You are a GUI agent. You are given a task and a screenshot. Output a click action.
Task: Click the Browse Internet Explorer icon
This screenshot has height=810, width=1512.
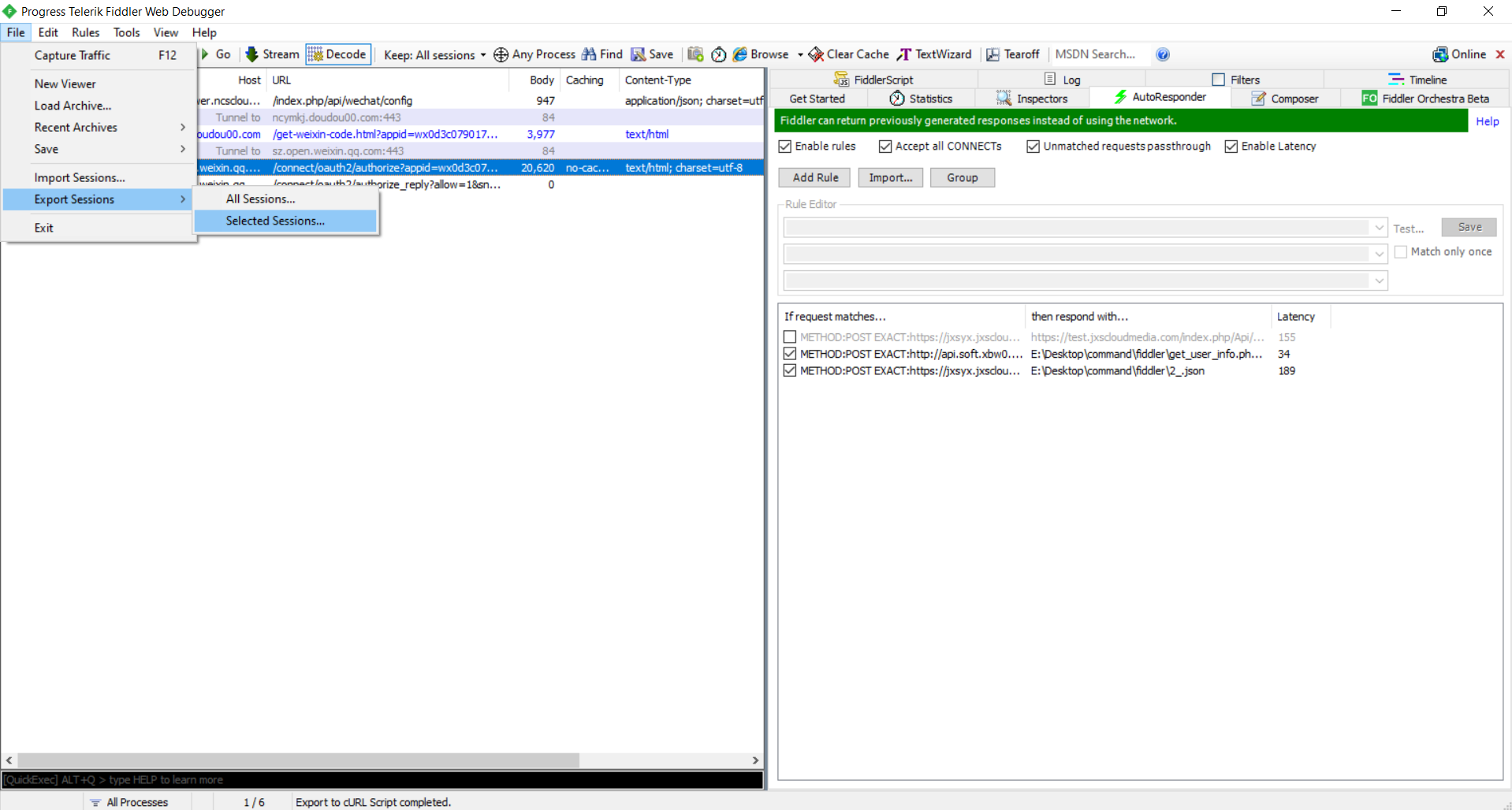click(x=739, y=54)
